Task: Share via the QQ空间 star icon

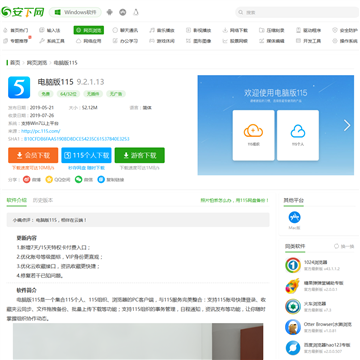Action: tap(49, 180)
